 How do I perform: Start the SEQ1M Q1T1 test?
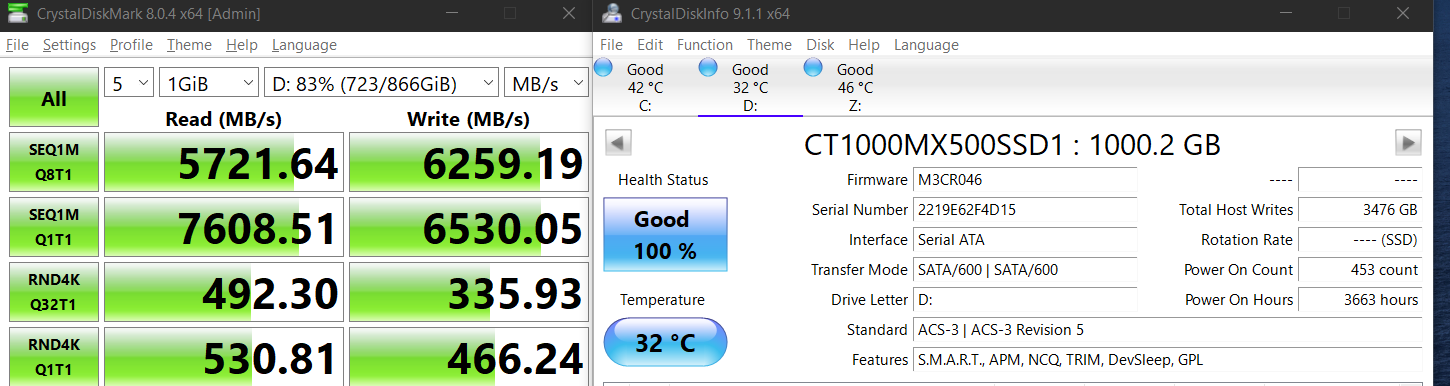[x=54, y=226]
